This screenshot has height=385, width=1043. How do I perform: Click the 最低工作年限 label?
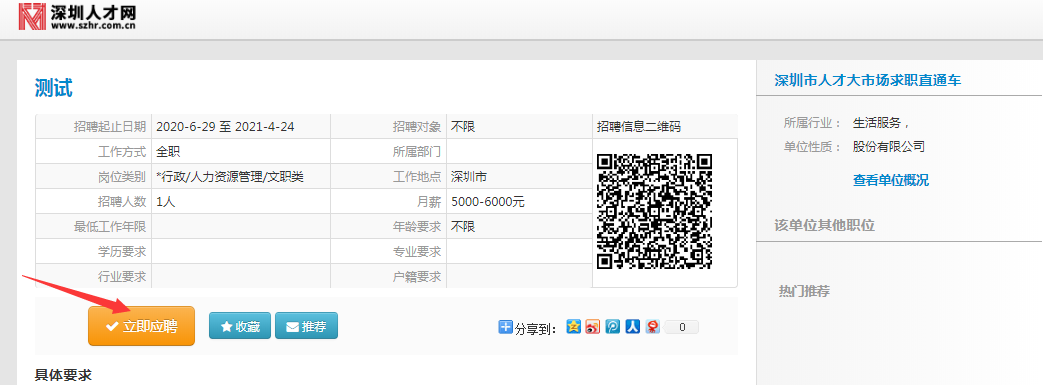[x=110, y=227]
